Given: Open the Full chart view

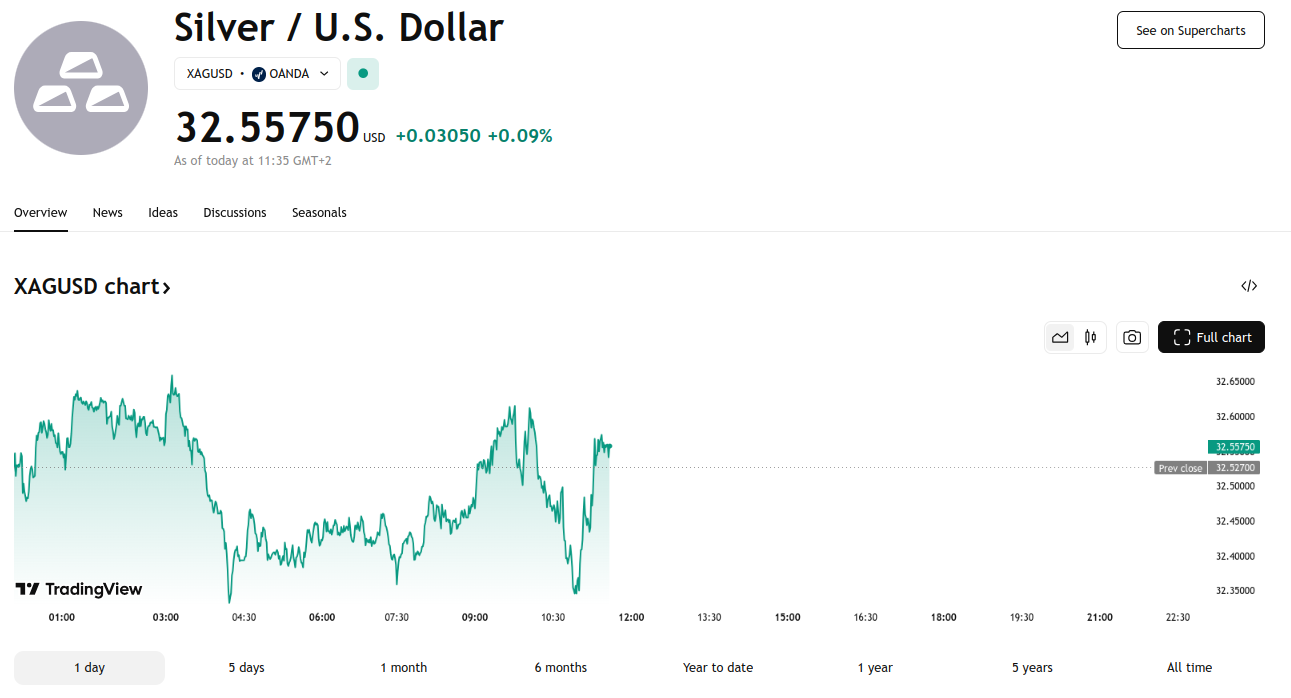Looking at the screenshot, I should [1211, 338].
